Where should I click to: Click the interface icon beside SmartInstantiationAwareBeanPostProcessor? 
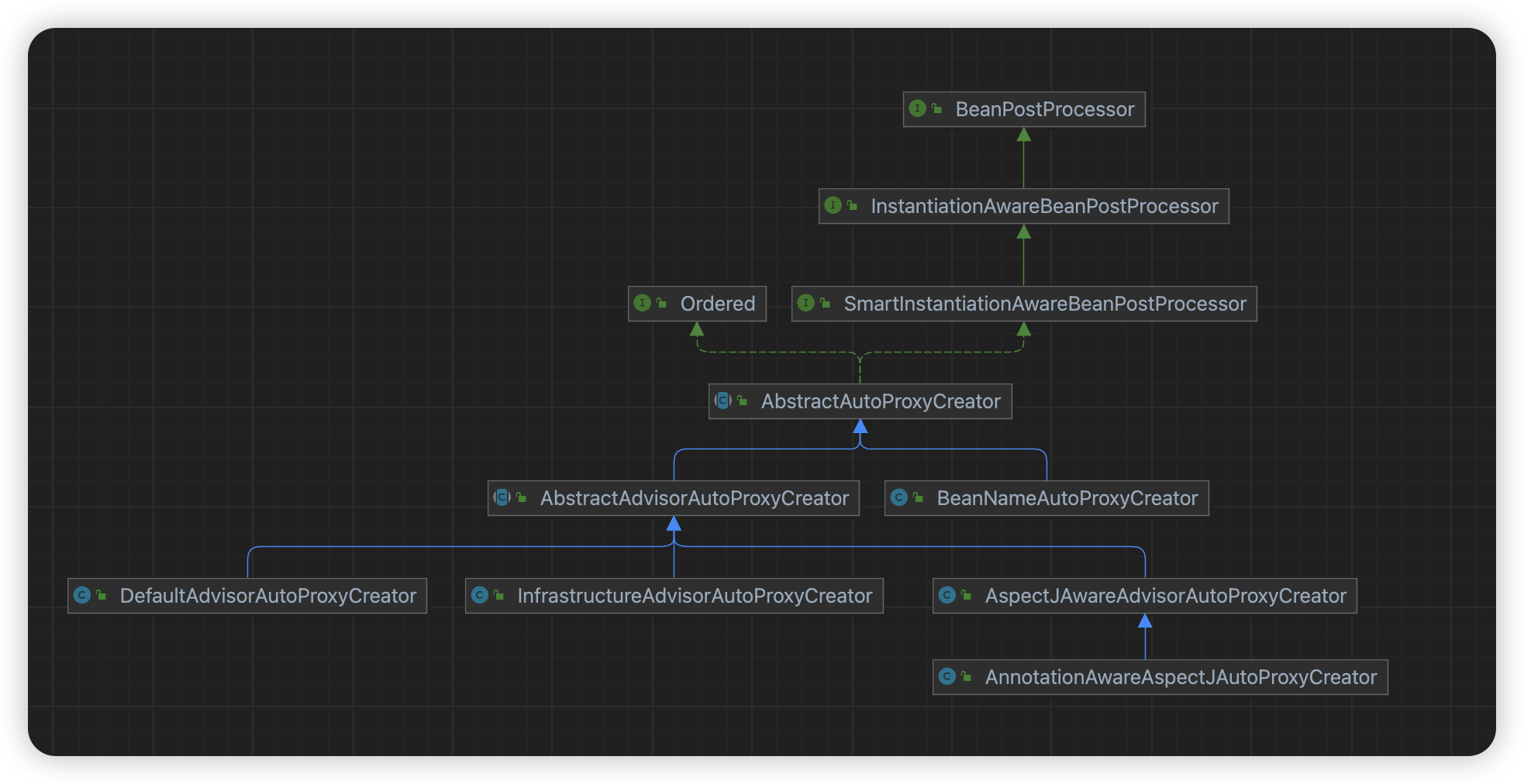[x=806, y=303]
